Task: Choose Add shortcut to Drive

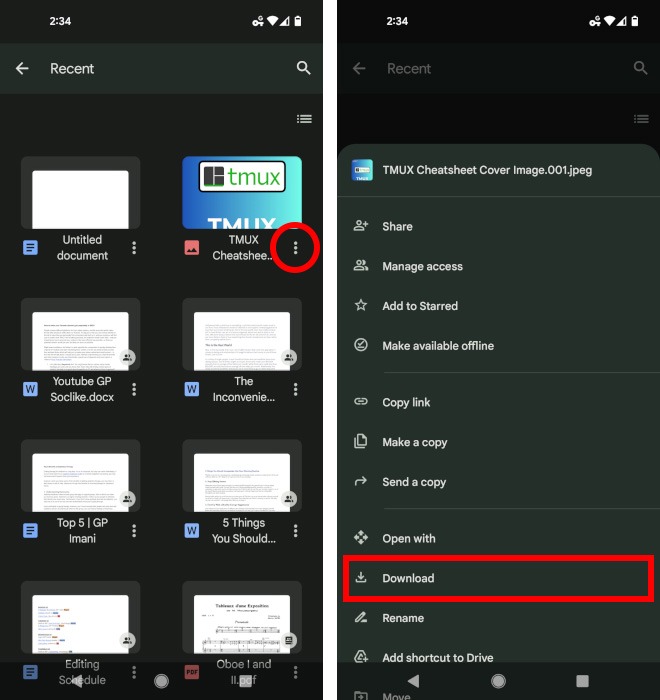Action: point(499,658)
